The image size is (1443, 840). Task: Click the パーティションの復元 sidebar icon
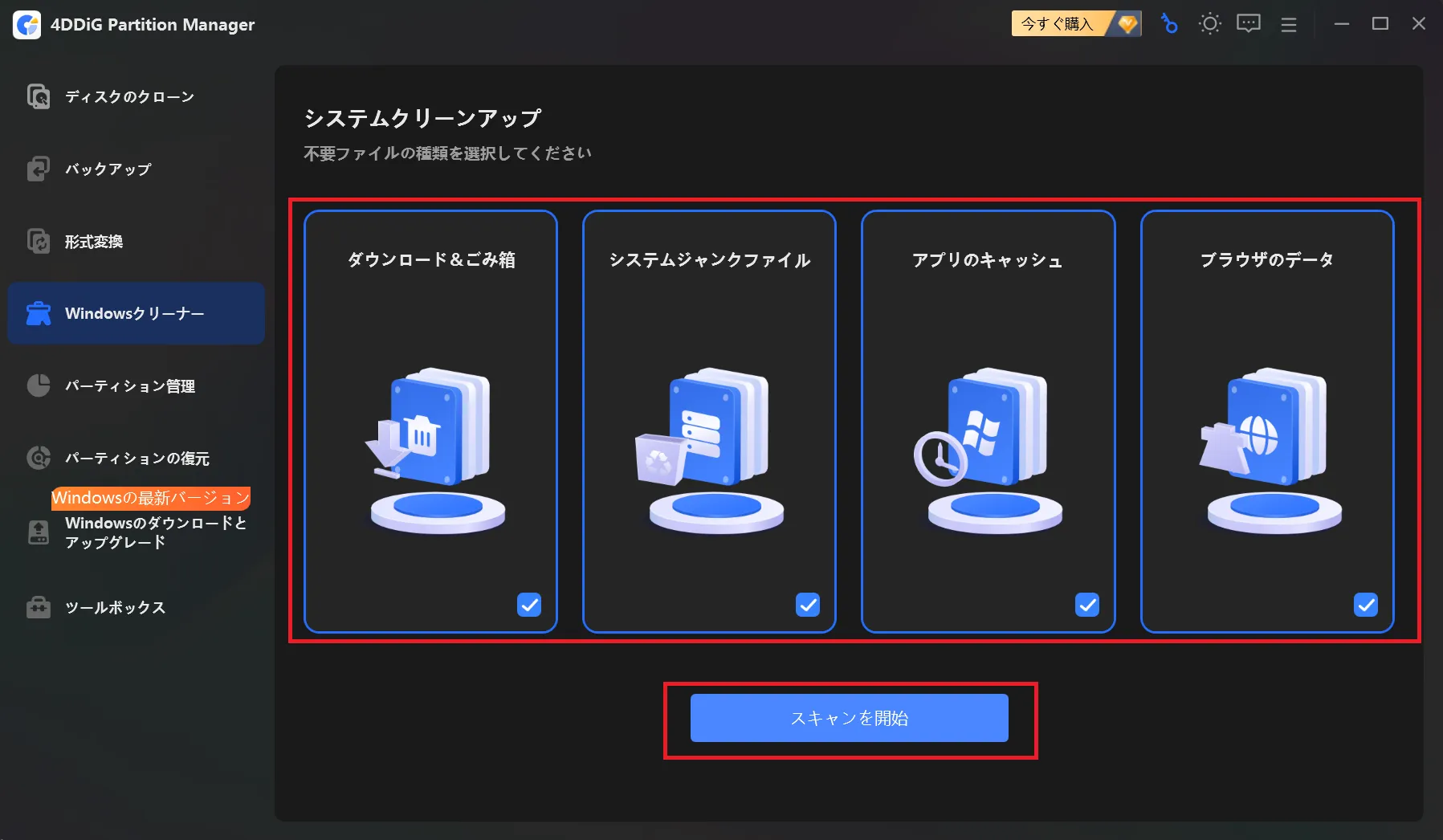39,458
